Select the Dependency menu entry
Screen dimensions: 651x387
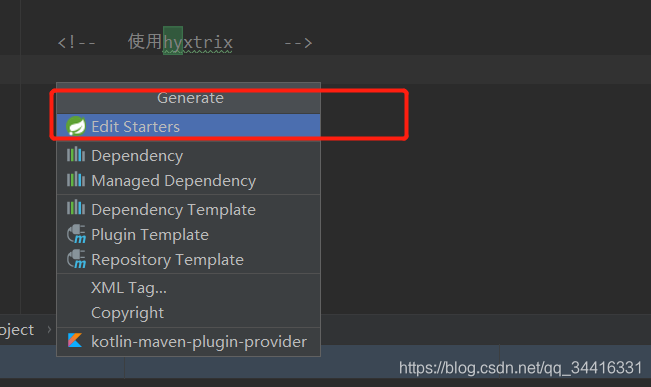pyautogui.click(x=188, y=155)
